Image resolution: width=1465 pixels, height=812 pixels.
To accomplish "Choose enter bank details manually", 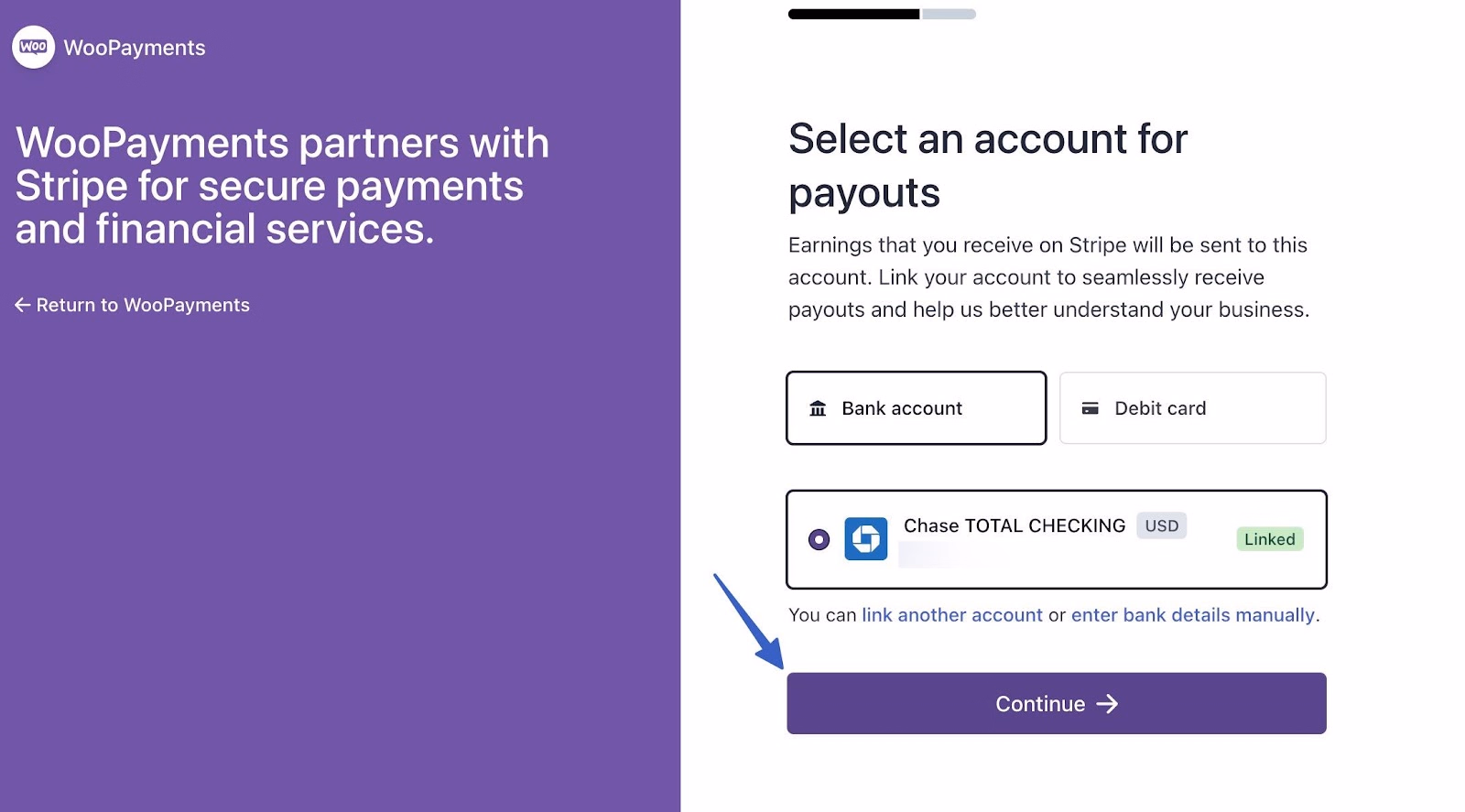I will (x=1192, y=615).
